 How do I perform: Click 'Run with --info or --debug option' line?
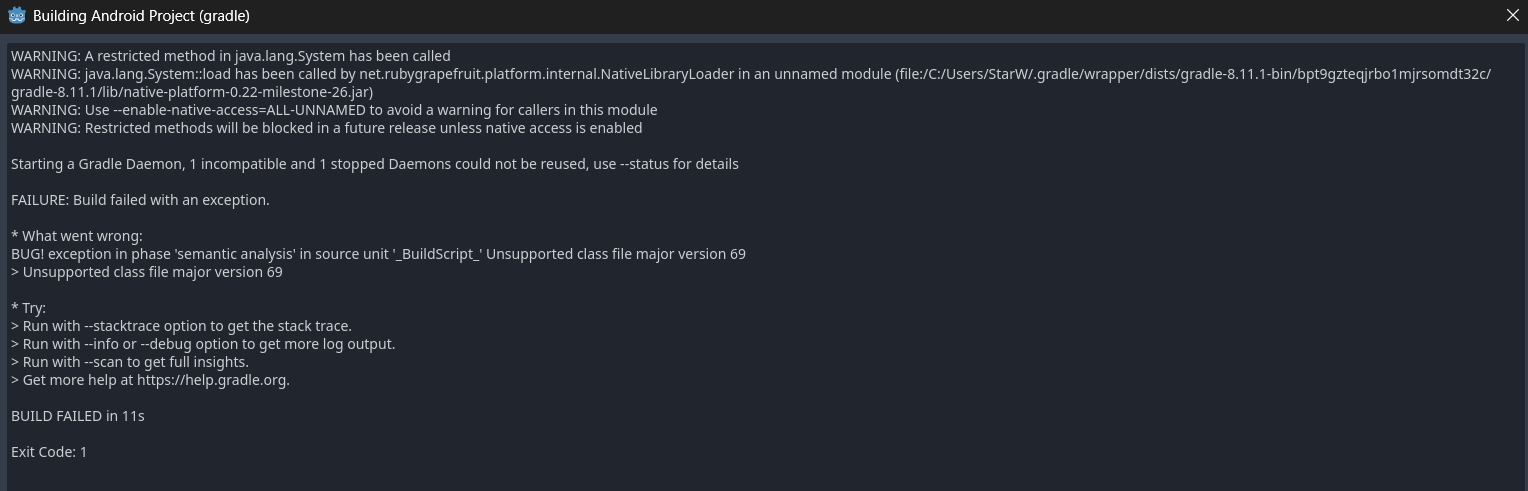203,344
